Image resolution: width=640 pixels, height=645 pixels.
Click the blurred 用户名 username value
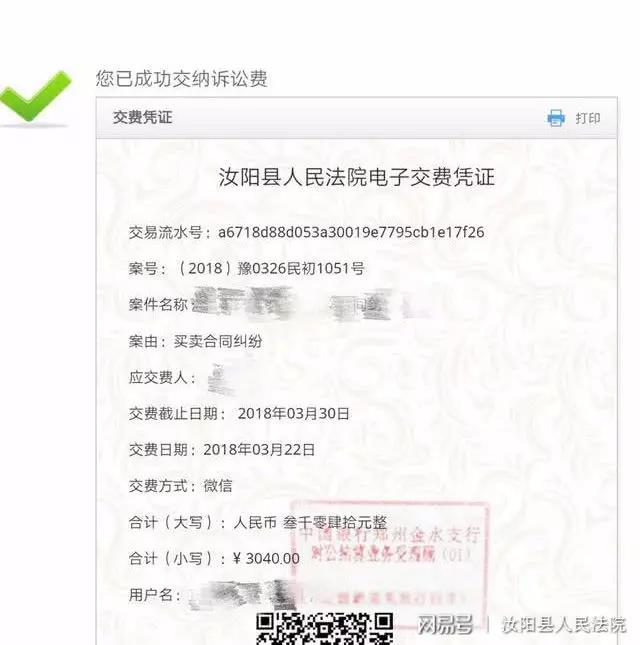[241, 595]
